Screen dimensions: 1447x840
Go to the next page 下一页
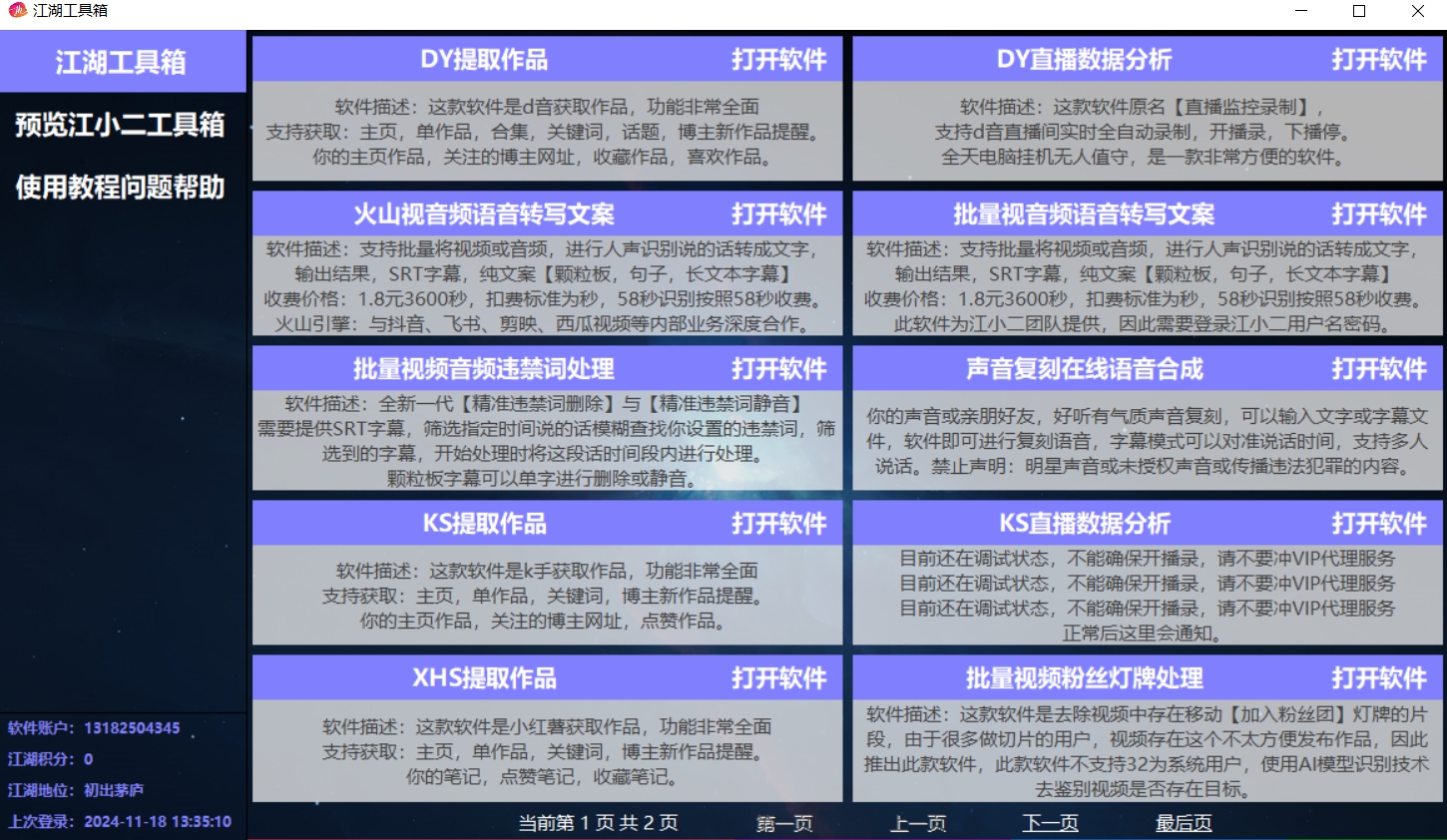click(1049, 824)
